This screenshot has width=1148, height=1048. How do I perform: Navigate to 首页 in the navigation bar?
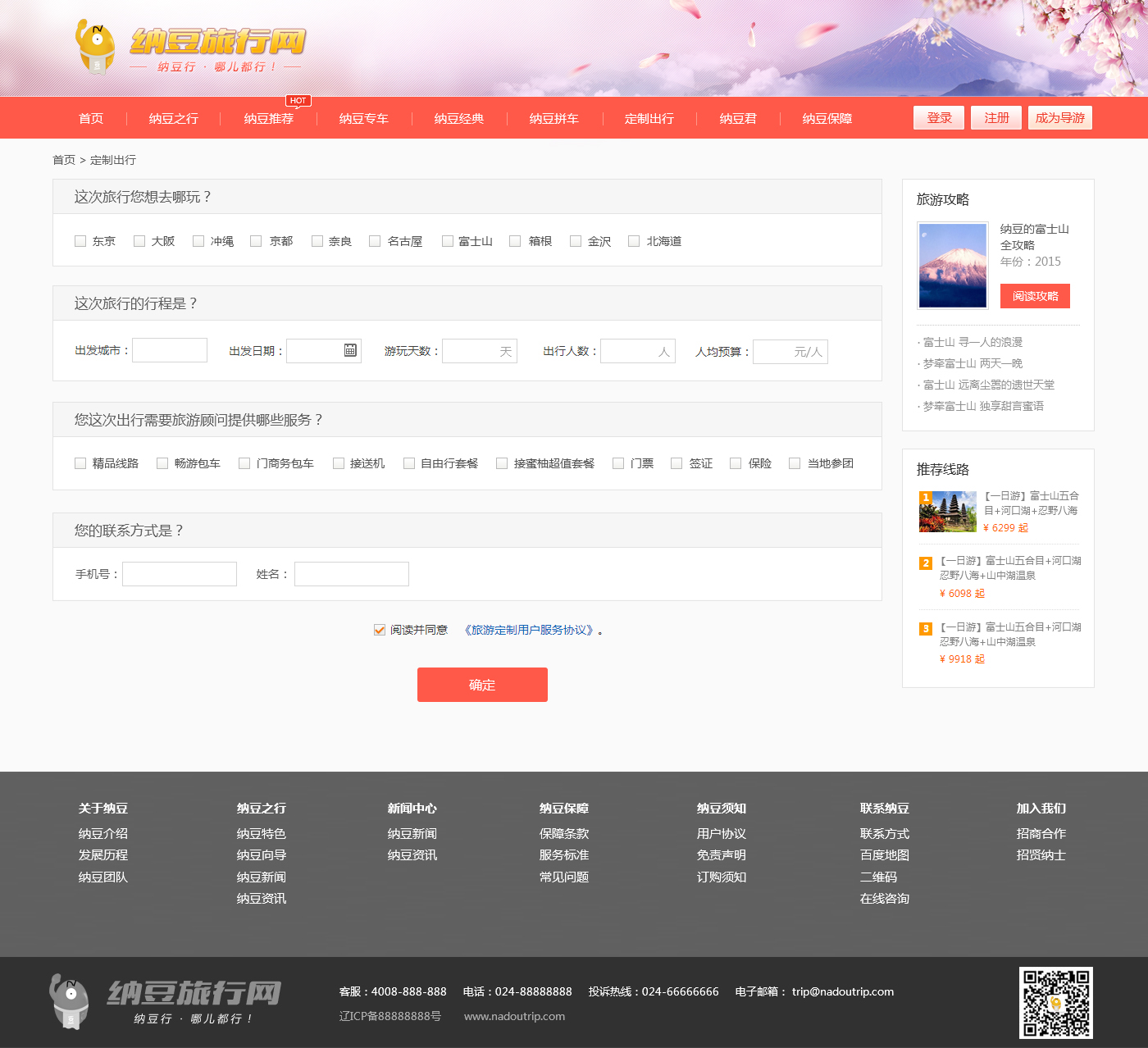[x=90, y=118]
